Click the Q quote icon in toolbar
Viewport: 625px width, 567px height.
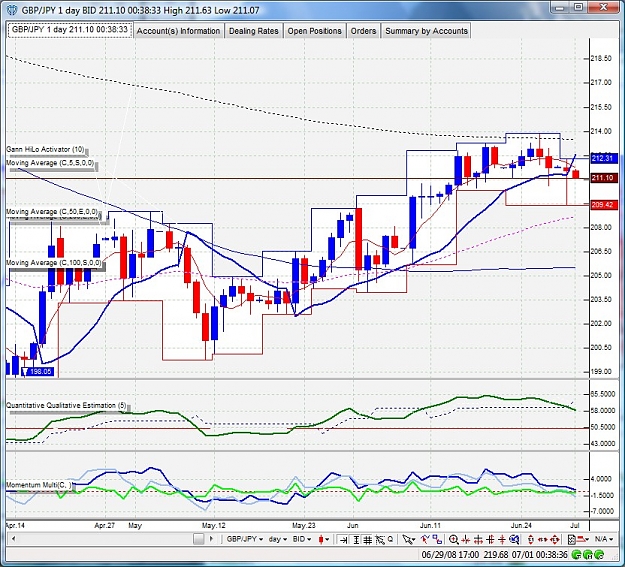[391, 539]
